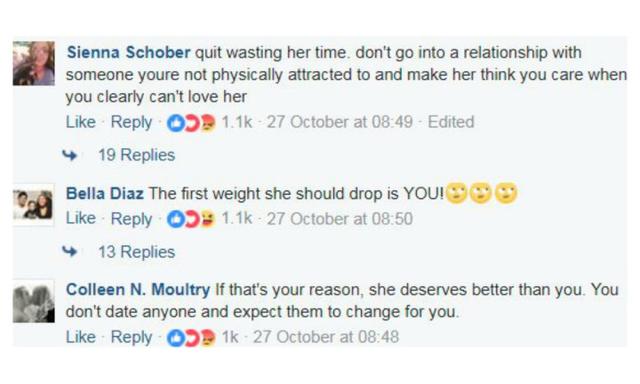Like Sienna Schober's comment
This screenshot has width=640, height=384.
81,122
